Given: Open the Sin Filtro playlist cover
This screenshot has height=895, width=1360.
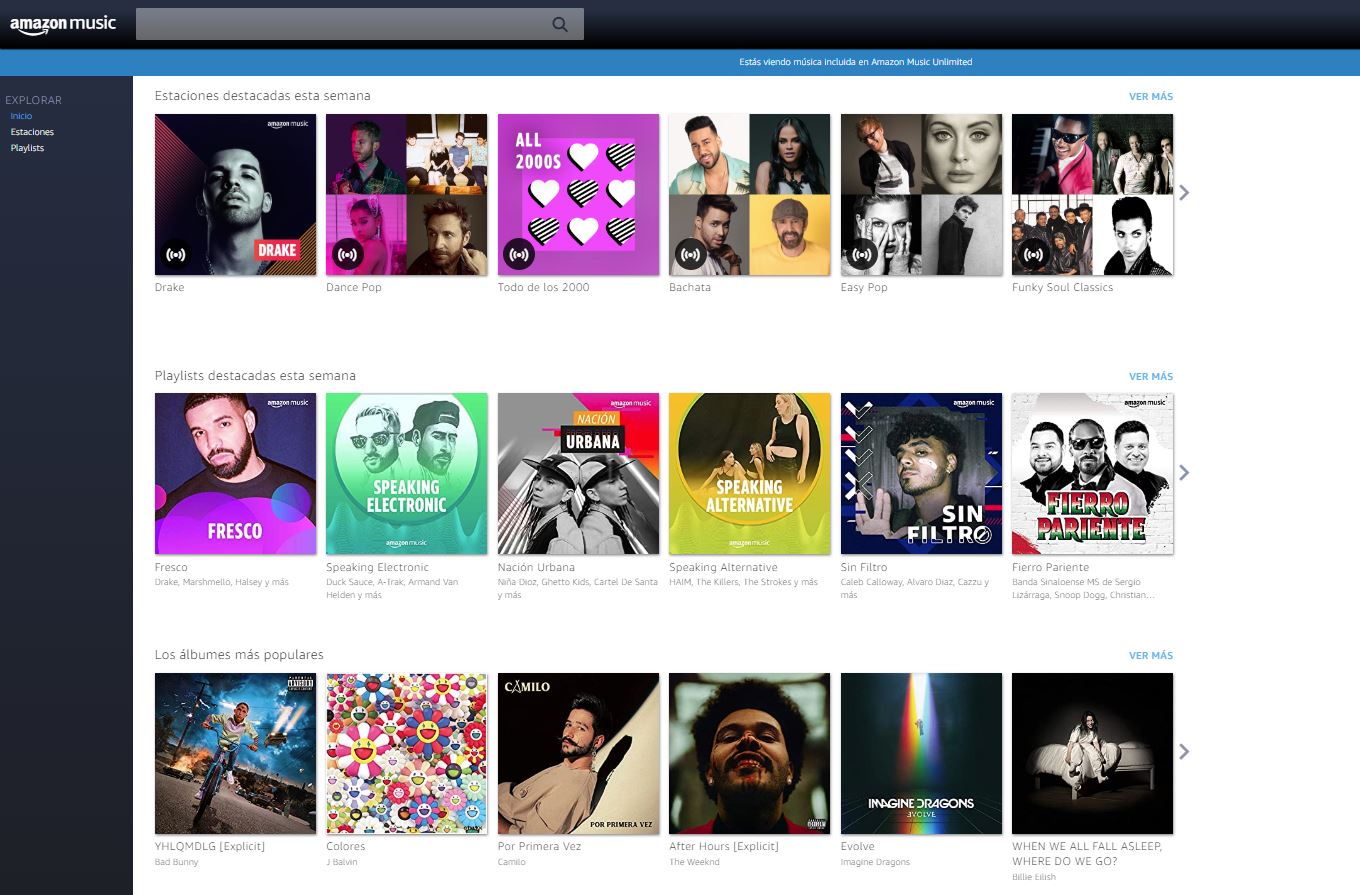Looking at the screenshot, I should click(922, 474).
